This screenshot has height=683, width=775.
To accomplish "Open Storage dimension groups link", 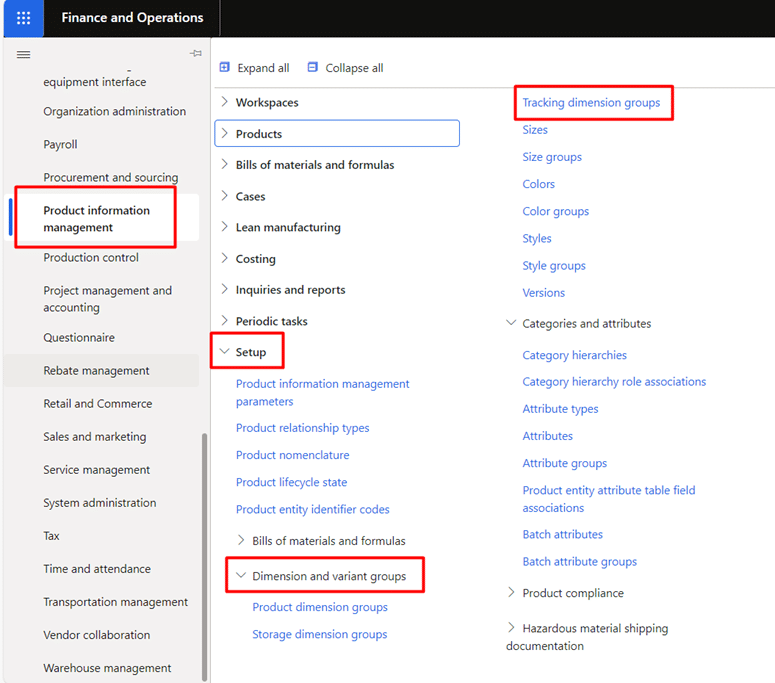I will (320, 634).
